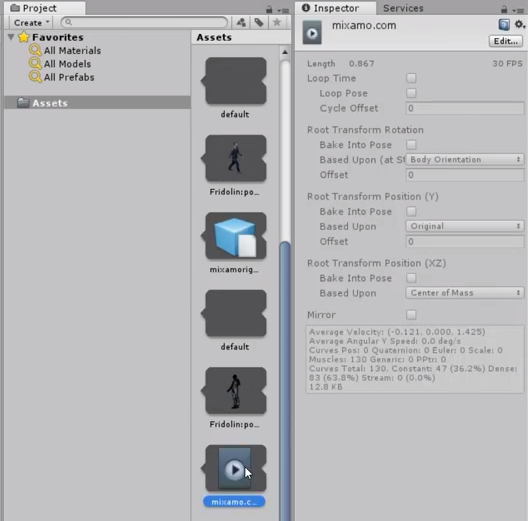Select the mixamo.c... animation clip asset
The height and width of the screenshot is (521, 528).
[x=236, y=468]
